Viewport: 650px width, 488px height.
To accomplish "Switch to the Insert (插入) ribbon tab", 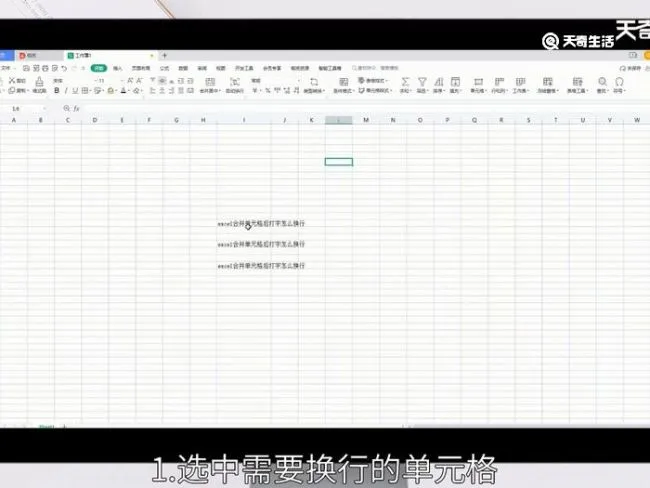I will (x=117, y=68).
